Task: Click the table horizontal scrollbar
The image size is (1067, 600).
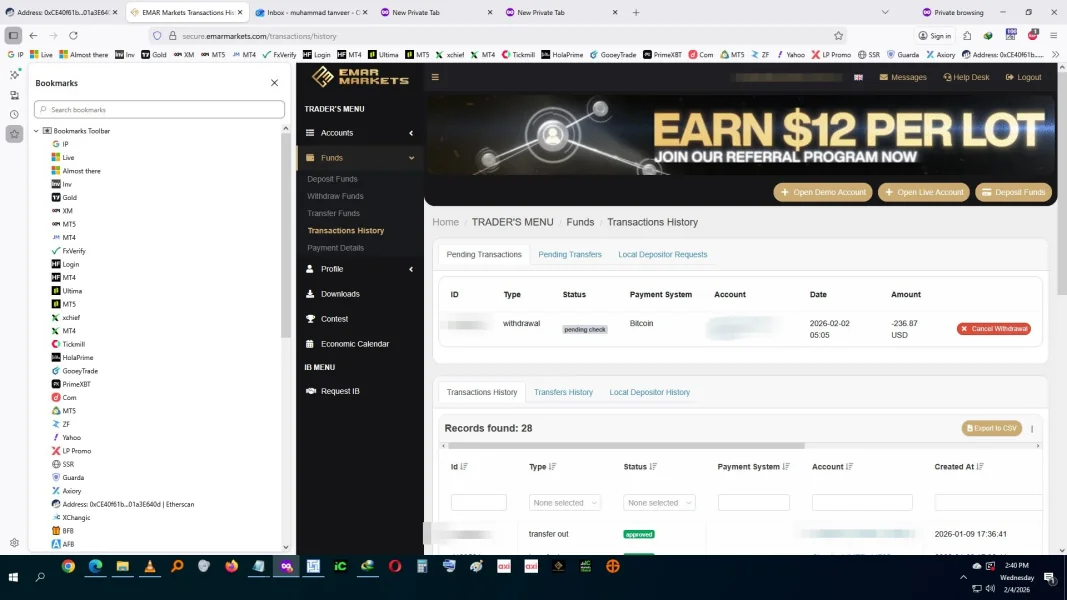Action: 626,446
